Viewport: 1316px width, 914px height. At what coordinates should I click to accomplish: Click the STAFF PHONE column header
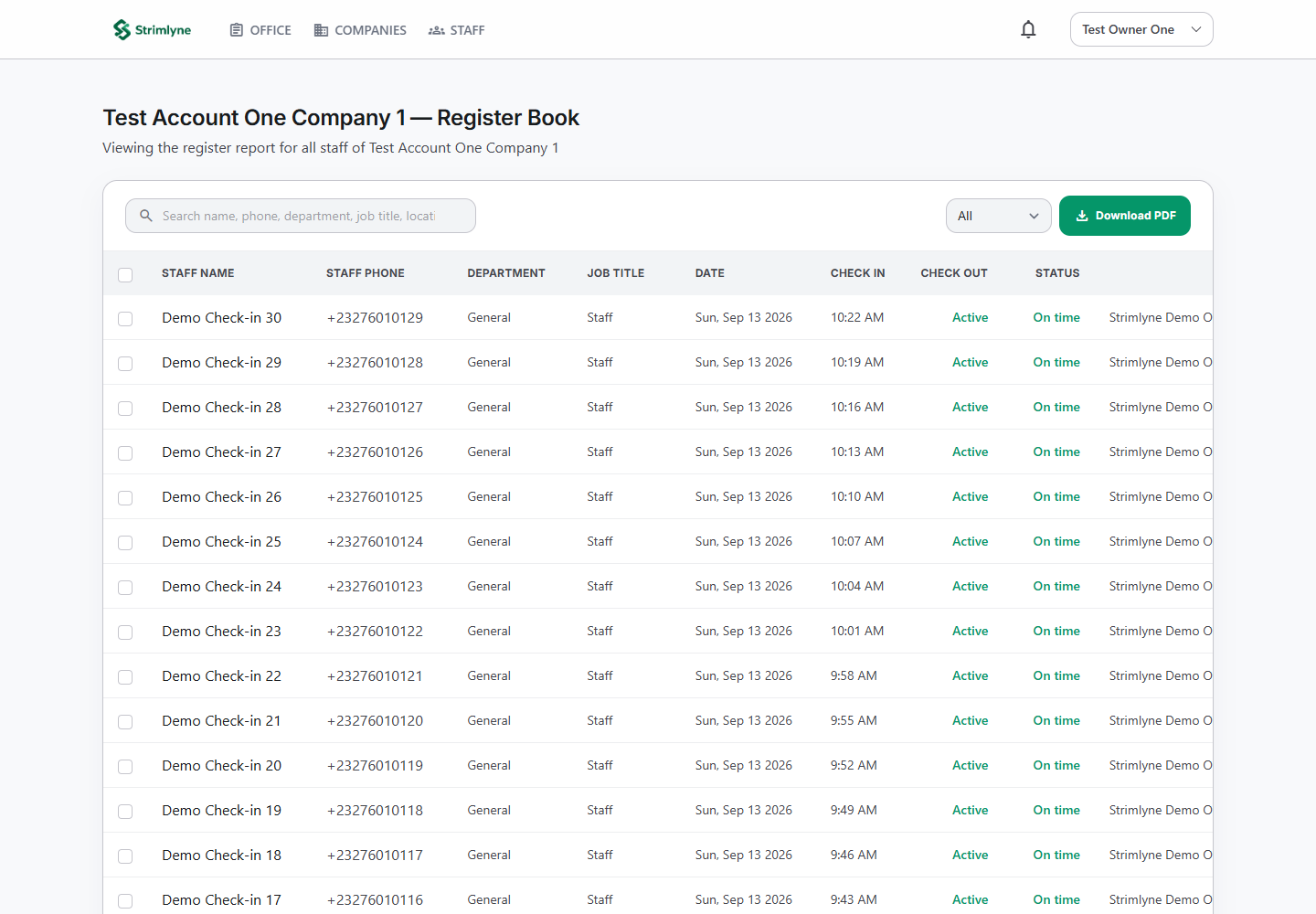(x=366, y=273)
